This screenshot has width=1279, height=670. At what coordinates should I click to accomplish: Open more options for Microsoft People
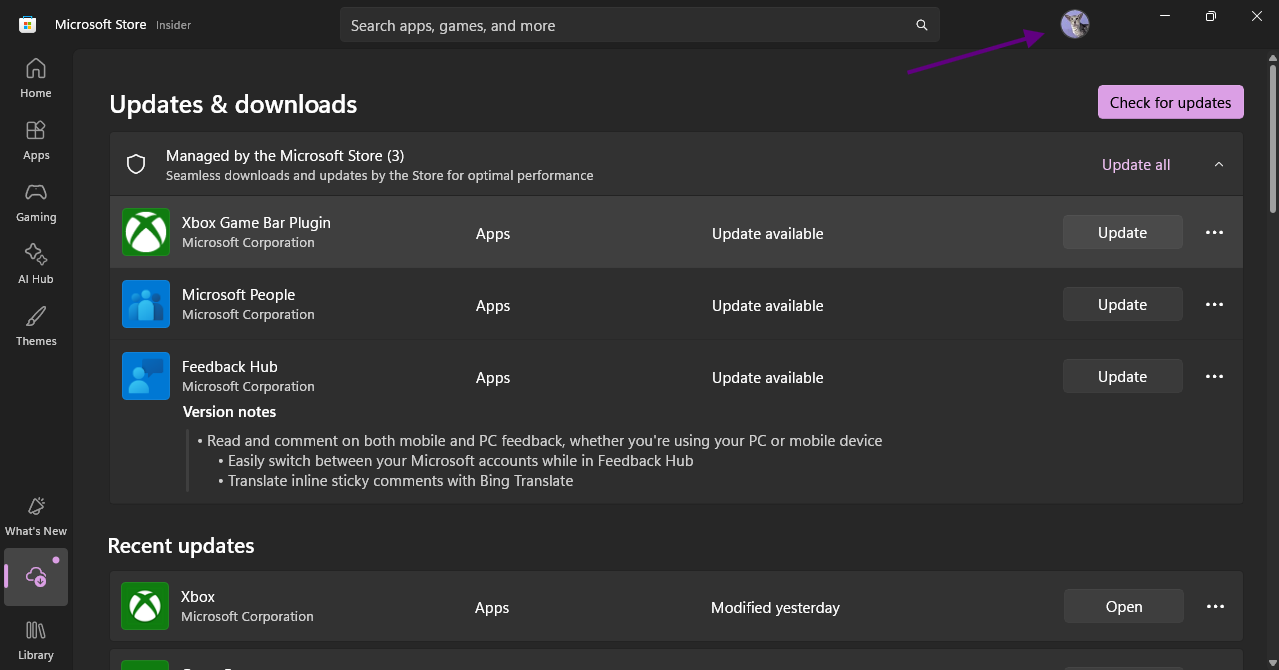coord(1214,304)
